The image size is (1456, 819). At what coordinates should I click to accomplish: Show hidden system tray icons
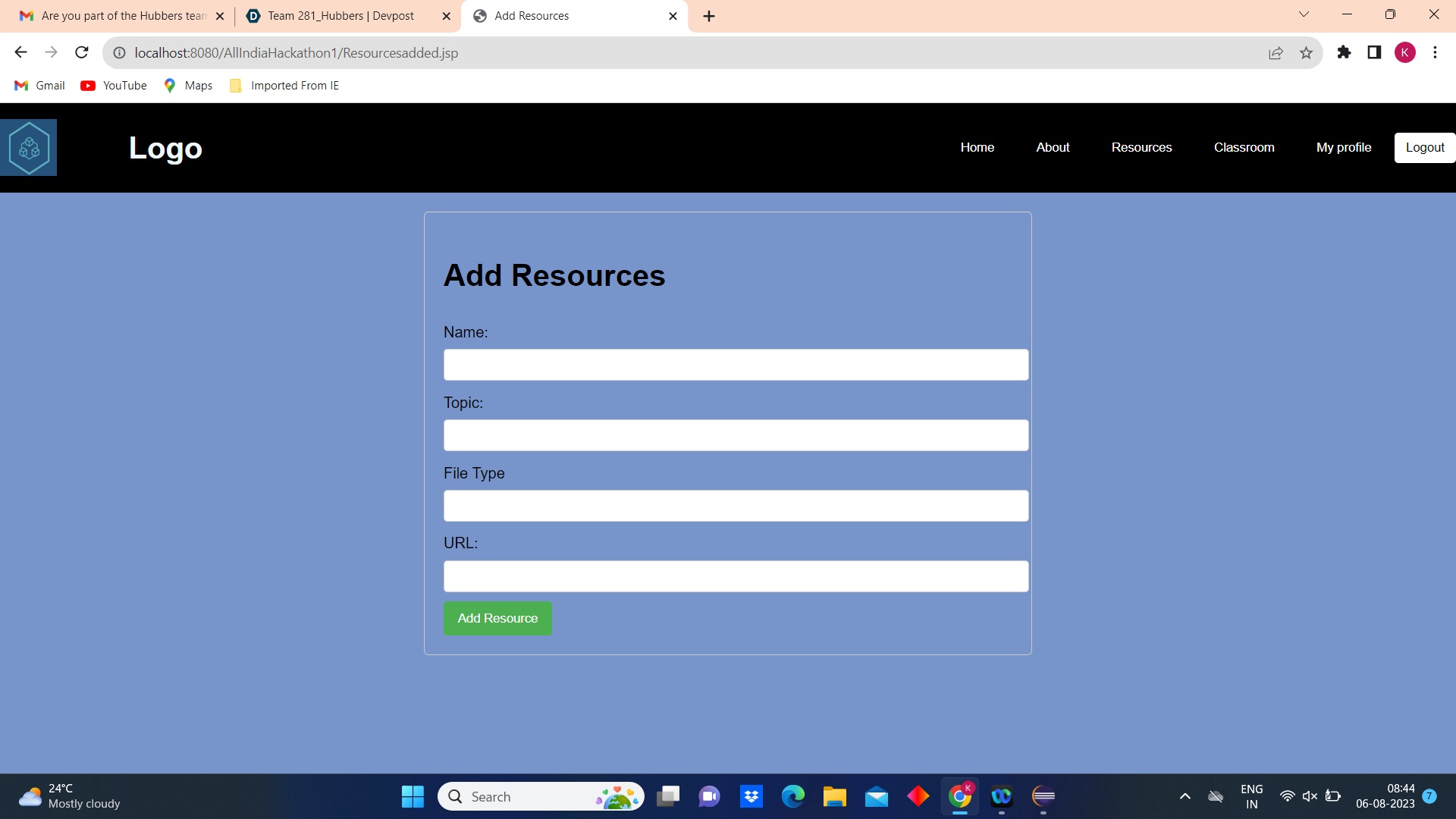coord(1185,796)
